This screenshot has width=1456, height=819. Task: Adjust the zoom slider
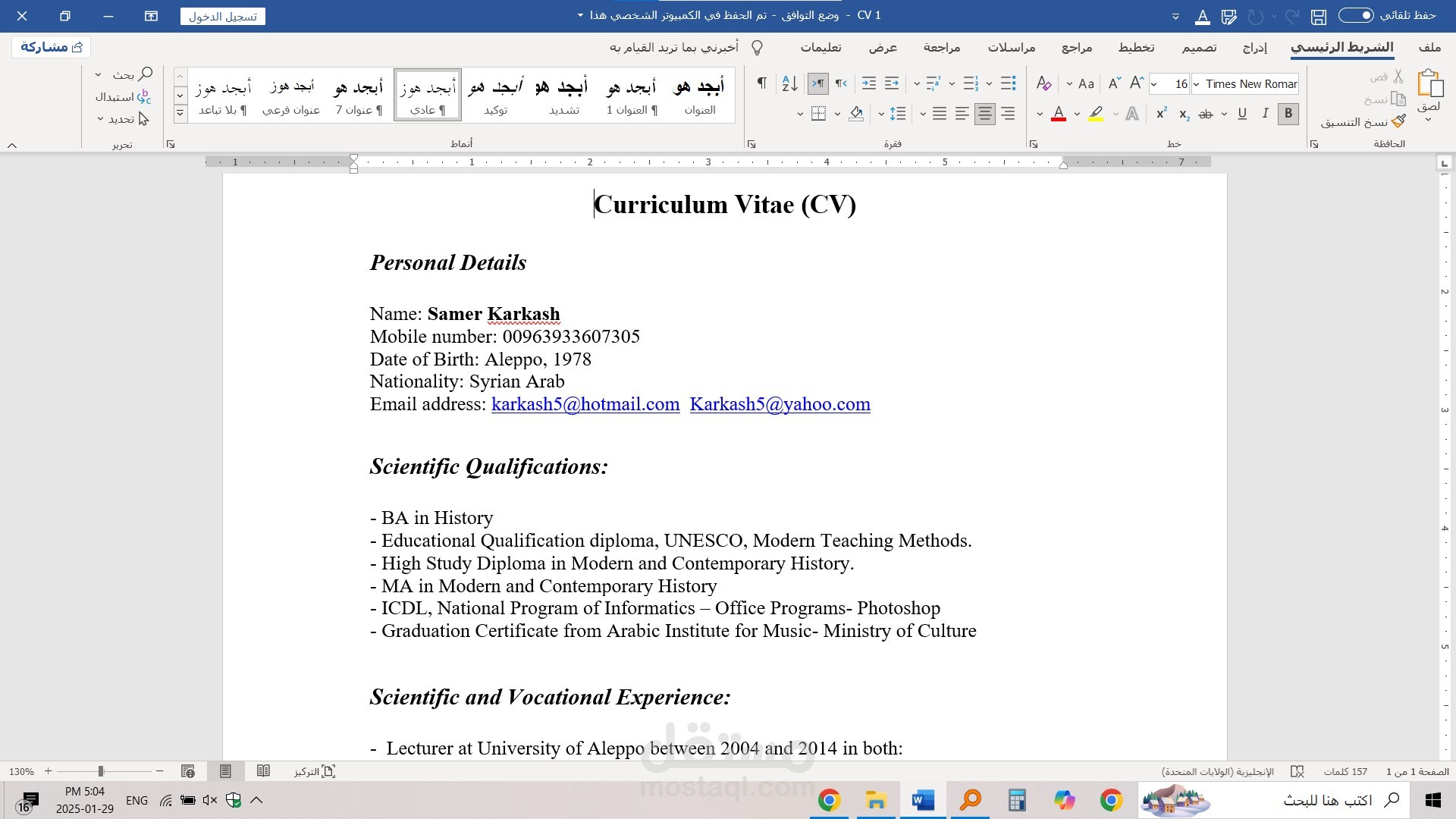(101, 771)
